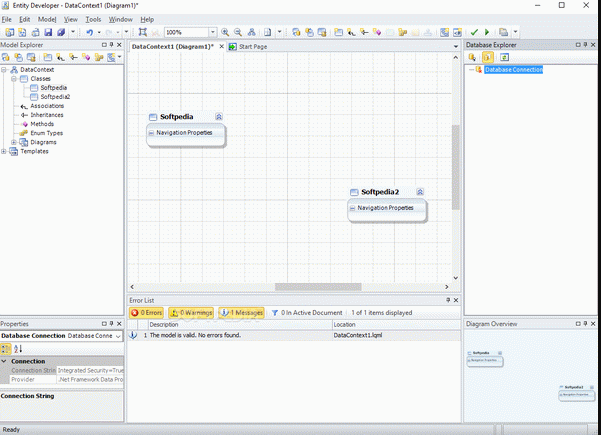
Task: Save the model with the floppy disk icon
Action: pyautogui.click(x=48, y=33)
